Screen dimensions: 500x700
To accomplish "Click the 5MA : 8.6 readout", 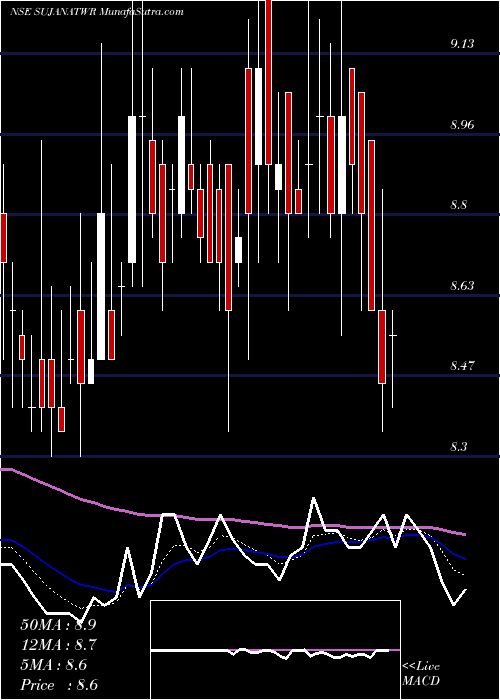I will pyautogui.click(x=54, y=665).
